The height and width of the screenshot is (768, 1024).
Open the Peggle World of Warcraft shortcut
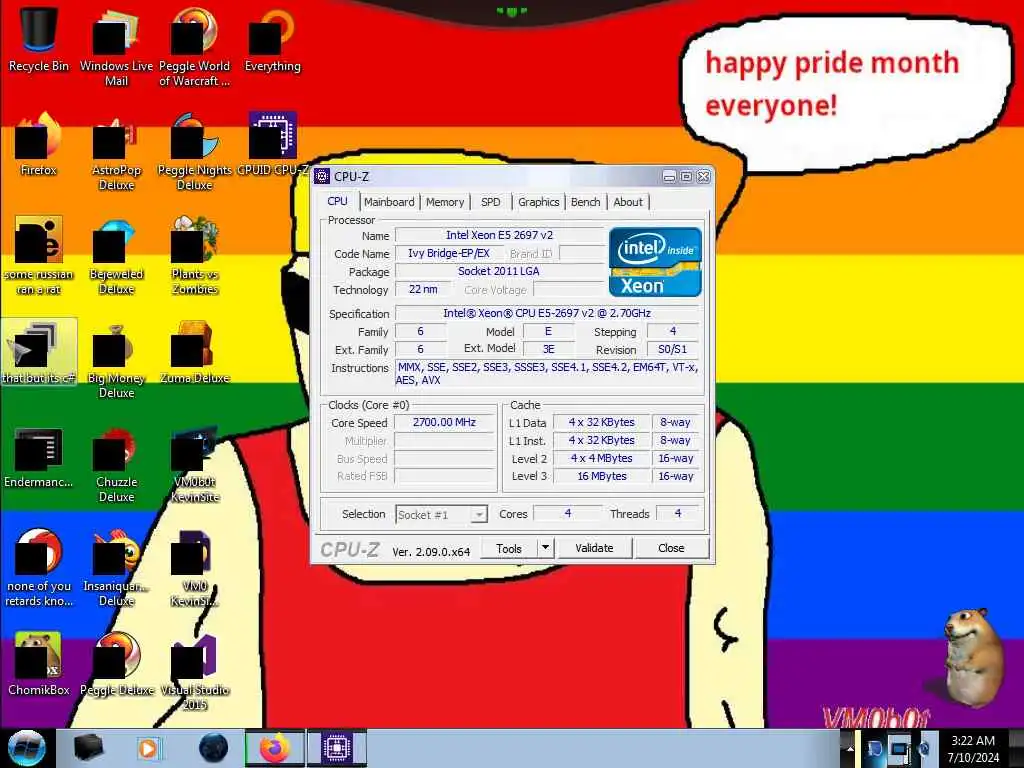coord(194,47)
